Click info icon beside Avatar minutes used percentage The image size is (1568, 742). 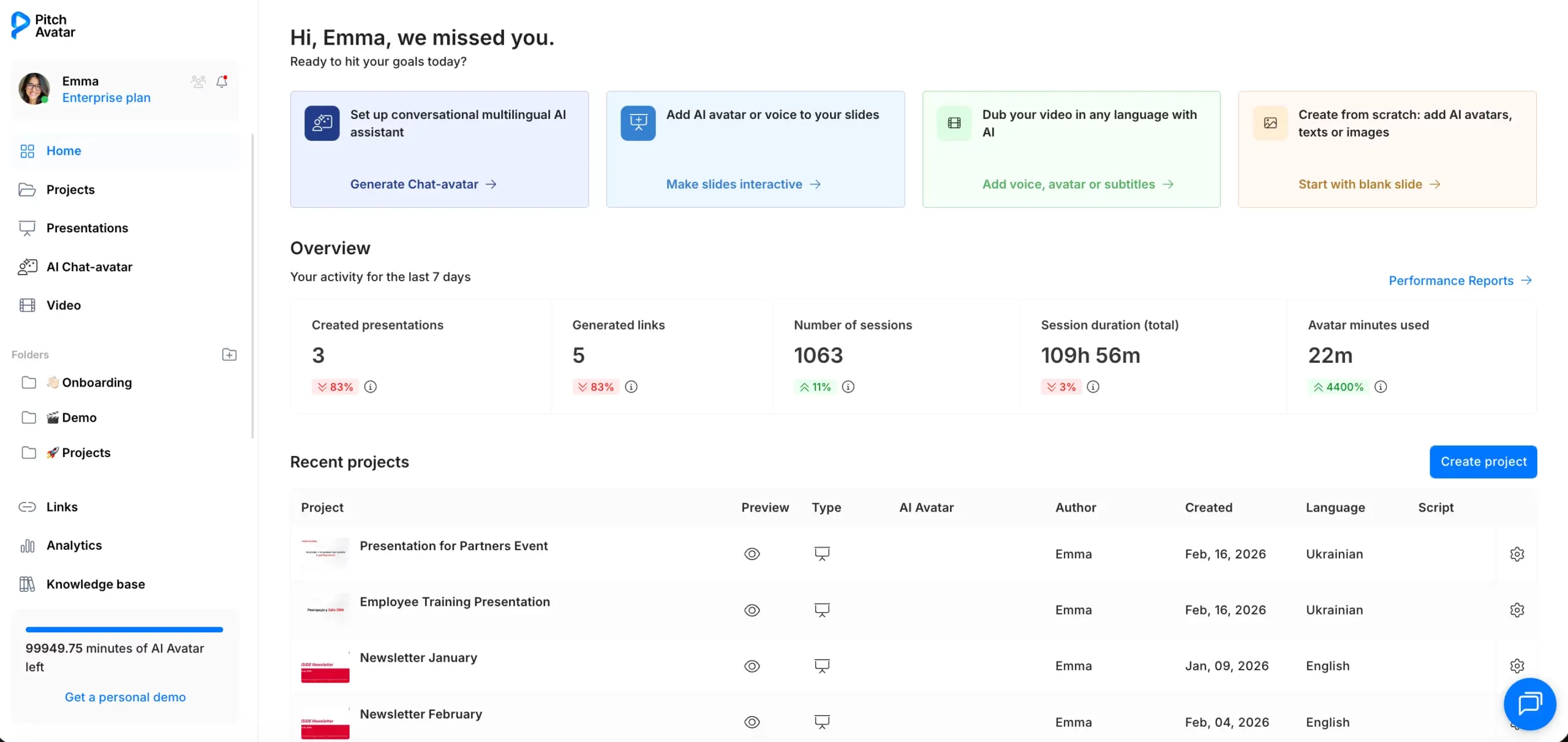(x=1381, y=387)
